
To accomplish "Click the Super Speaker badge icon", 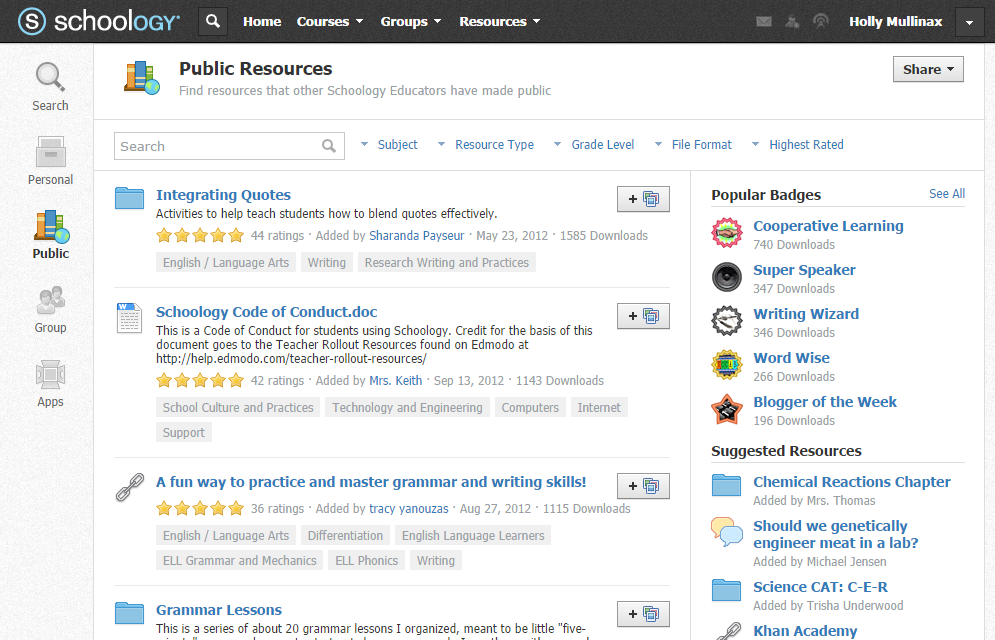I will (727, 277).
